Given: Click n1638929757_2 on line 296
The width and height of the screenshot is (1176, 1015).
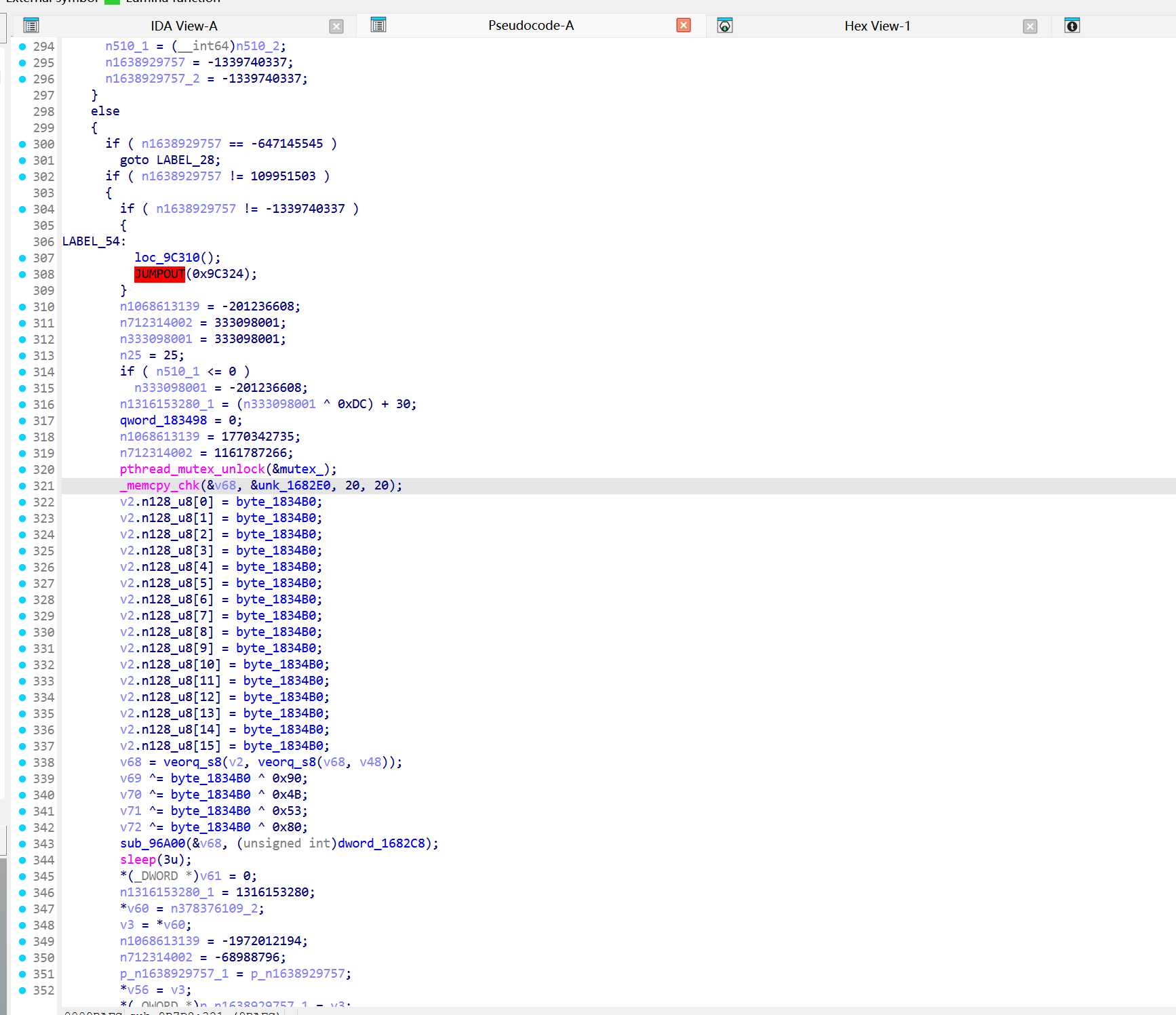Looking at the screenshot, I should tap(153, 79).
